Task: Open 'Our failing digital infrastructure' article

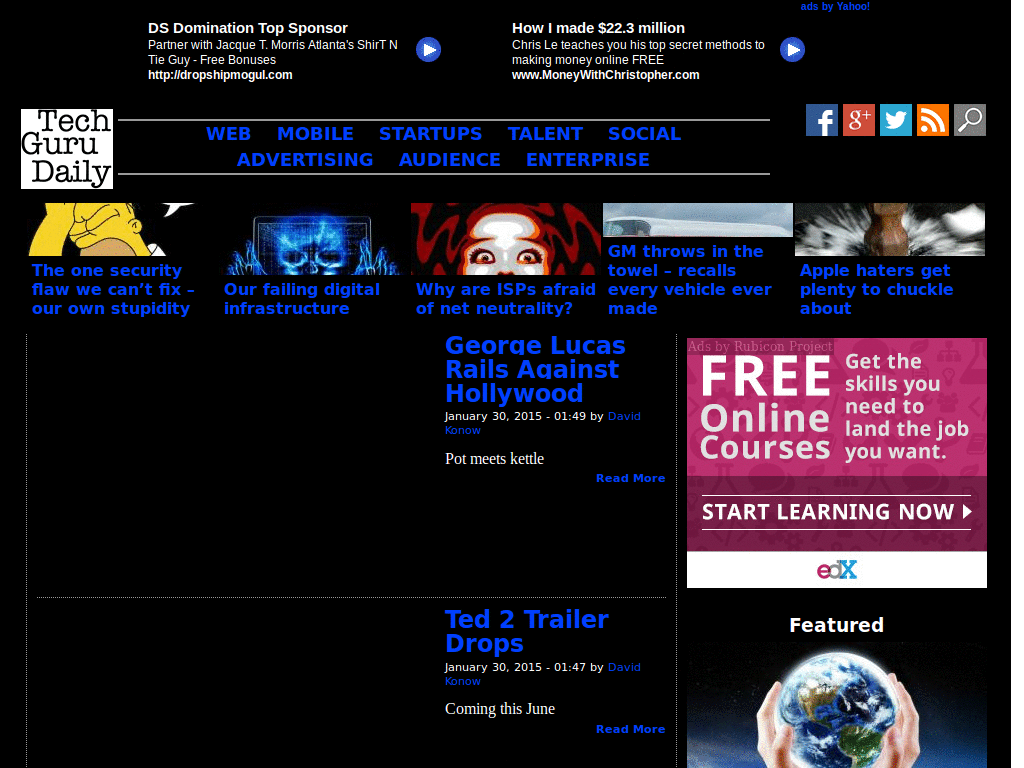Action: tap(302, 299)
